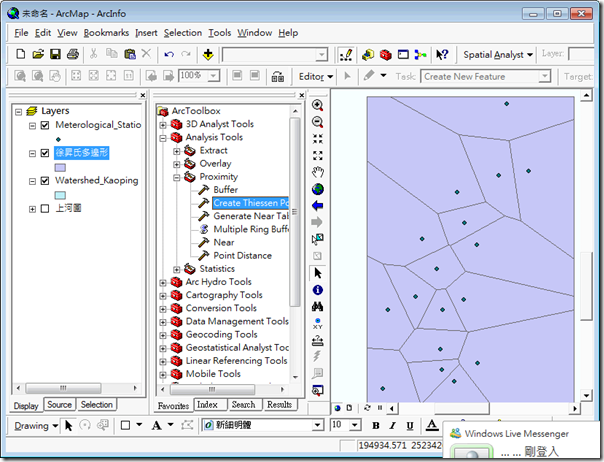Screen dimensions: 604x462
Task: Select the Select Elements arrow tool
Action: (x=318, y=273)
